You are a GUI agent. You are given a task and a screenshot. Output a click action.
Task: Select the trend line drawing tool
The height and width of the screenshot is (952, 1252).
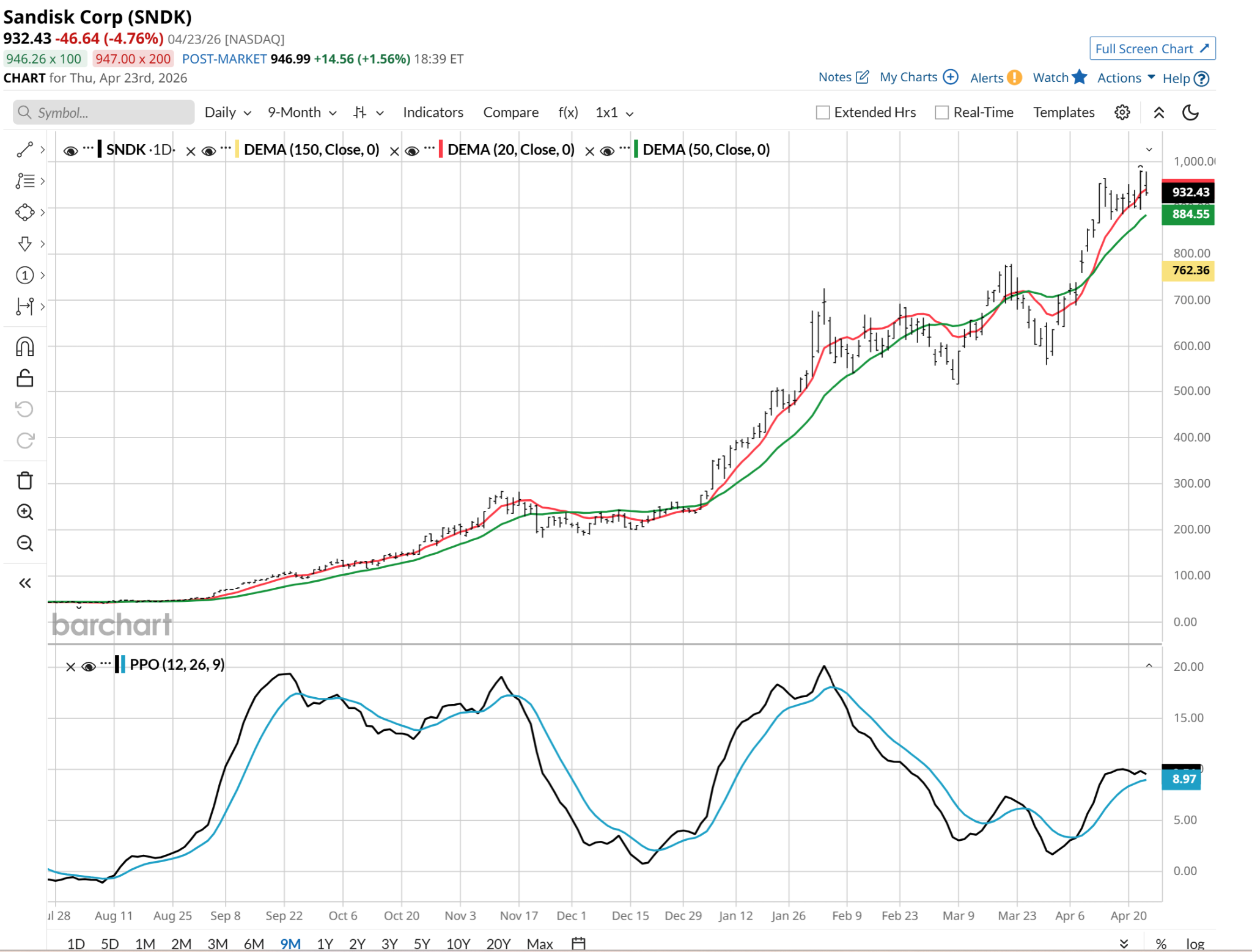coord(24,150)
